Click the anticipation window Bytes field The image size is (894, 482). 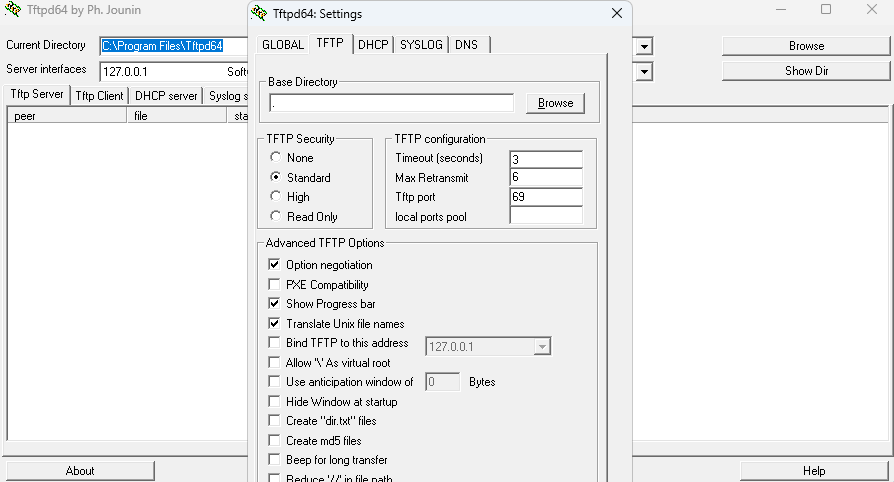point(442,382)
